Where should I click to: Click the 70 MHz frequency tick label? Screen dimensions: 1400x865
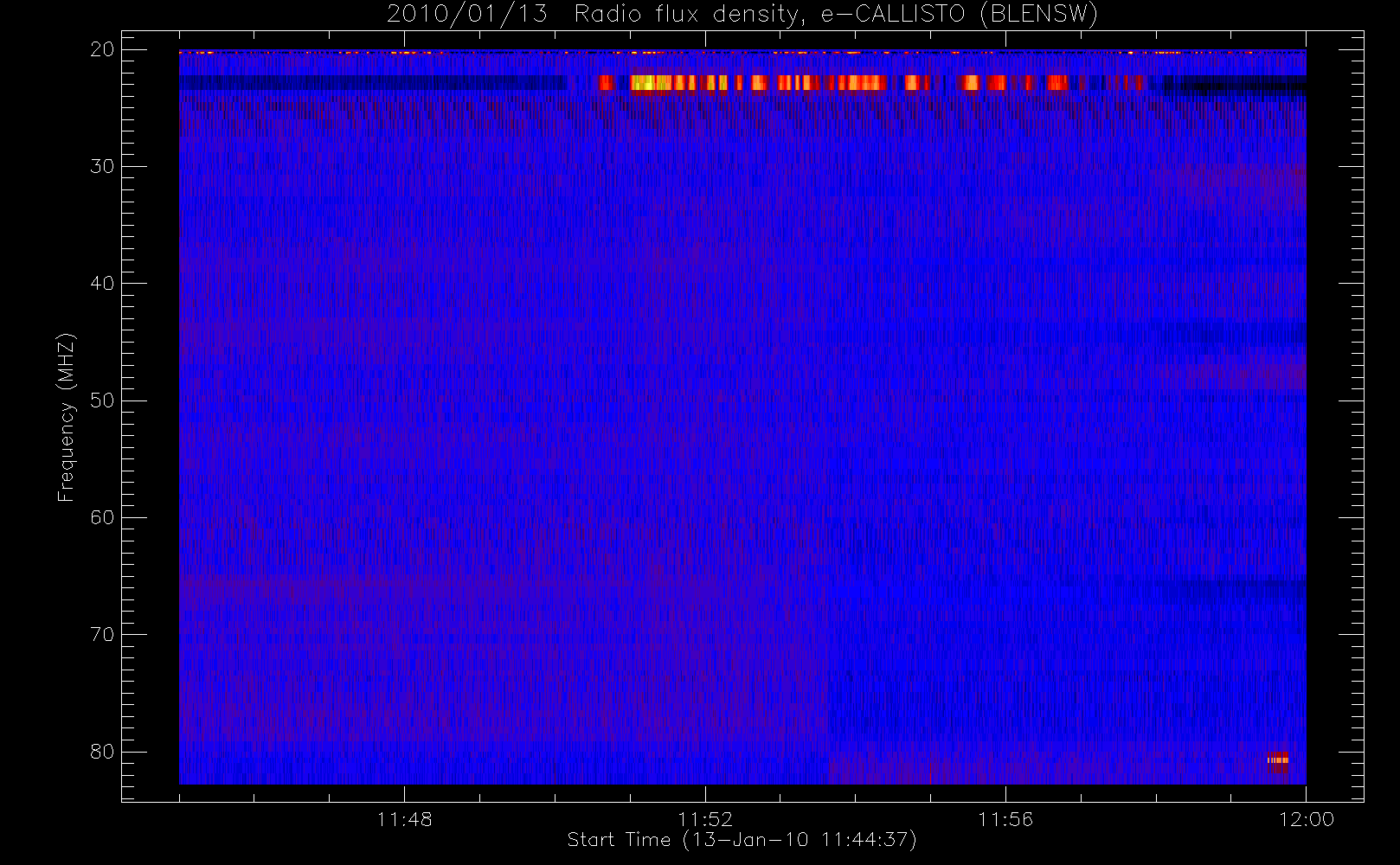102,635
